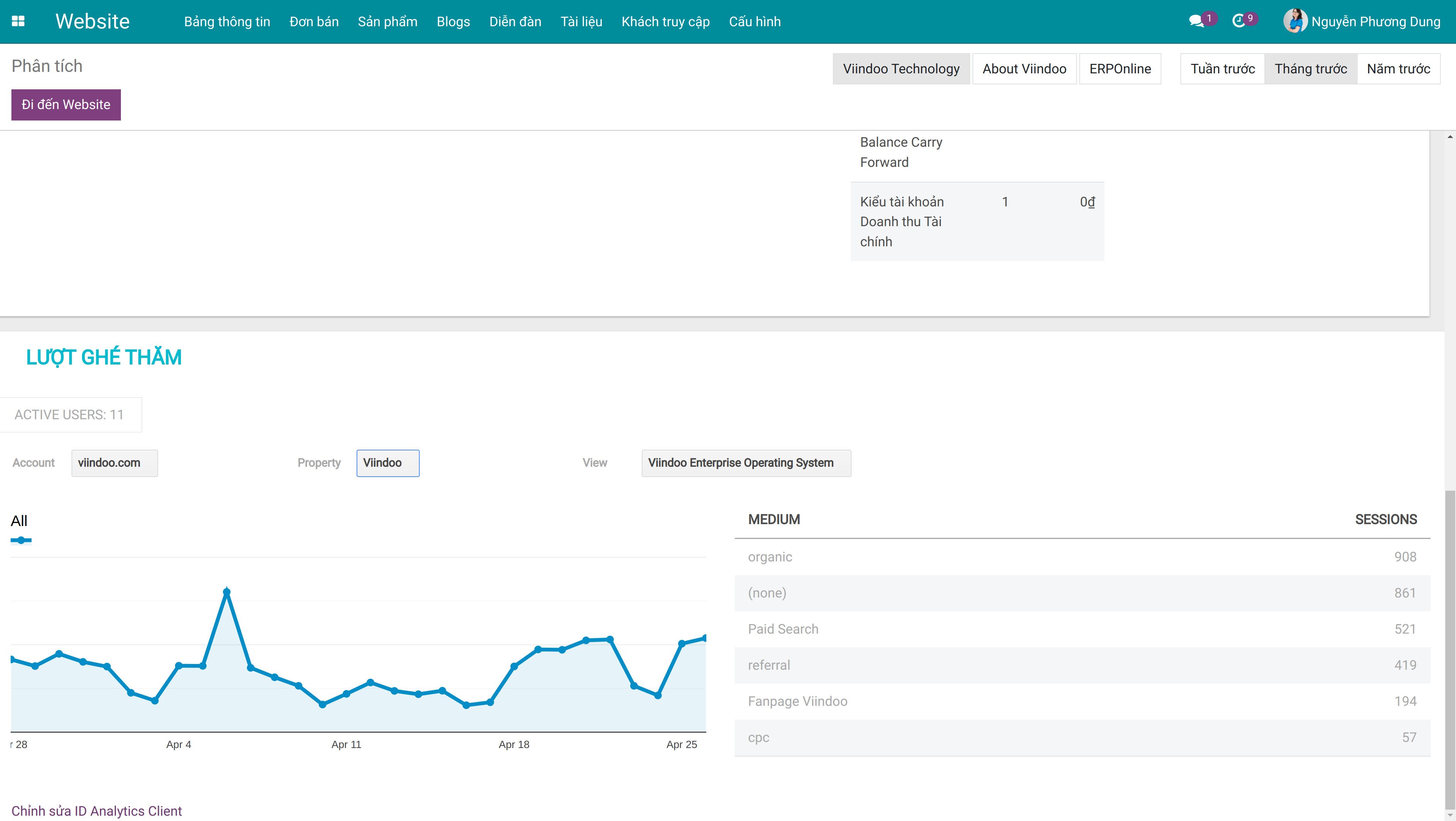Open the Sản phẩm menu
This screenshot has width=1456, height=821.
387,21
